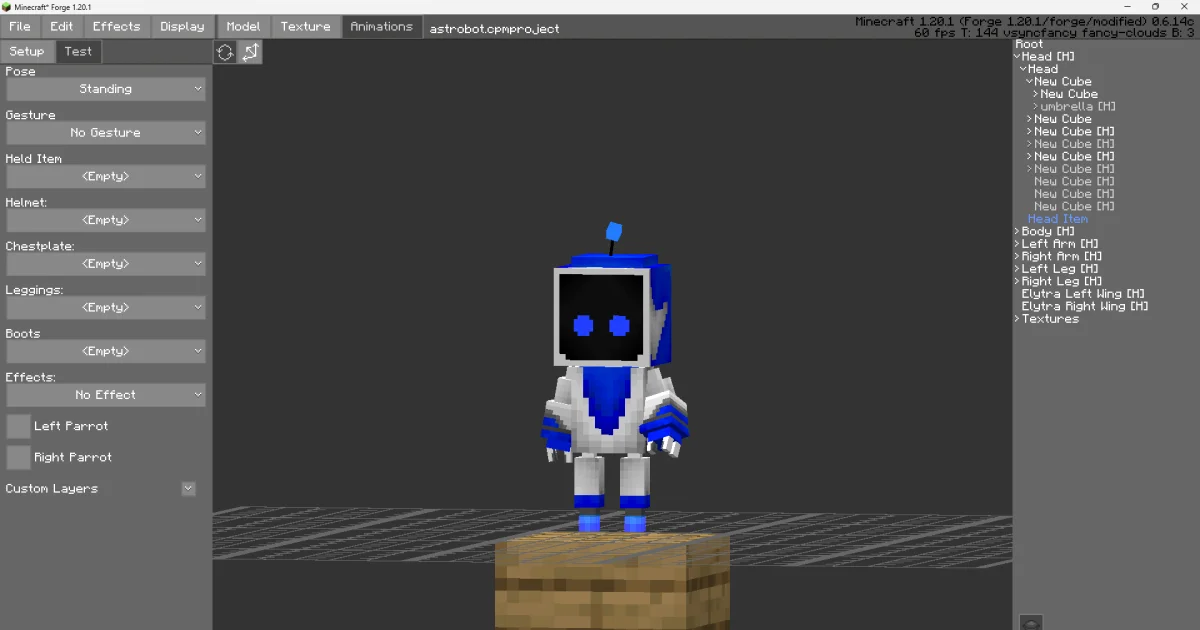Image resolution: width=1200 pixels, height=630 pixels.
Task: Switch to the Test tab
Action: point(78,51)
